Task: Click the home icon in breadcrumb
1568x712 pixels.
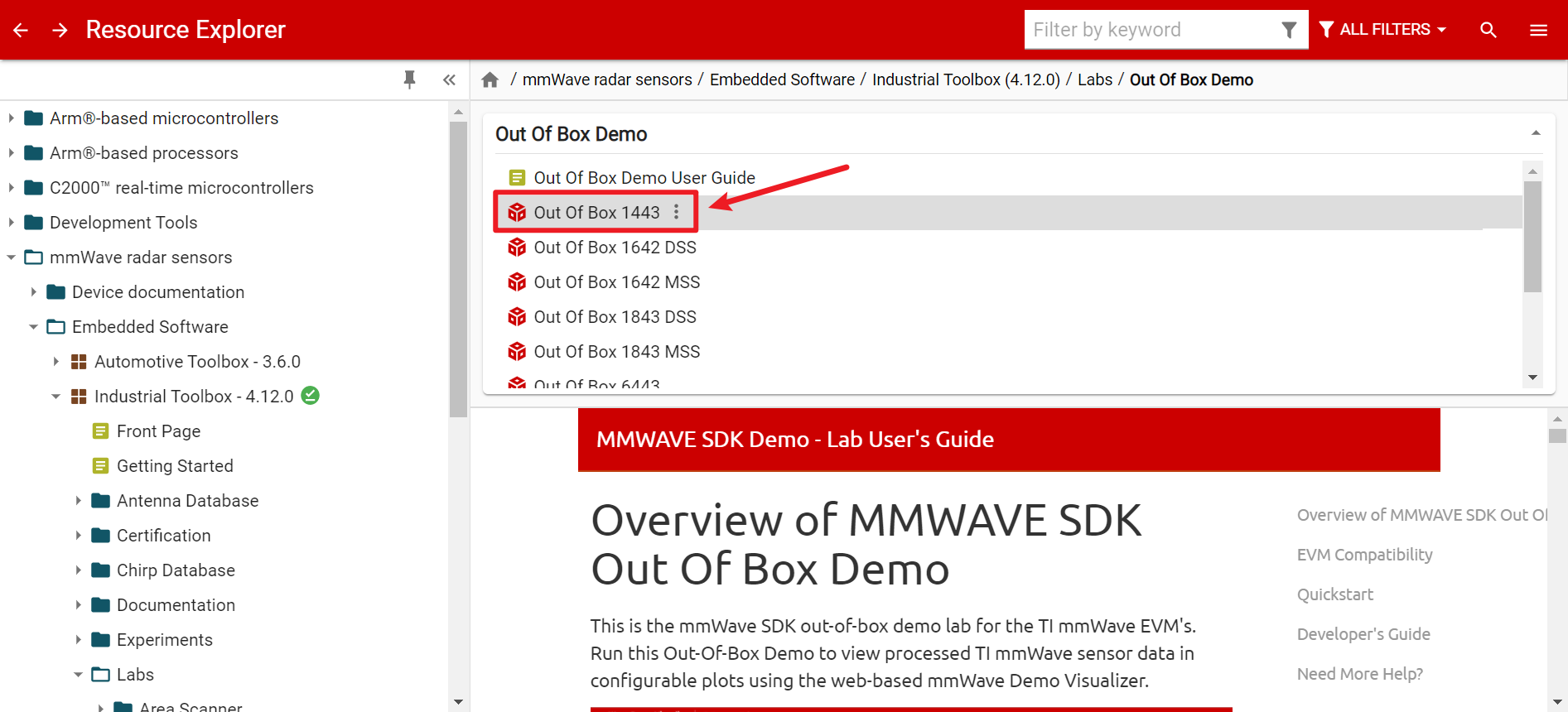Action: [x=490, y=79]
